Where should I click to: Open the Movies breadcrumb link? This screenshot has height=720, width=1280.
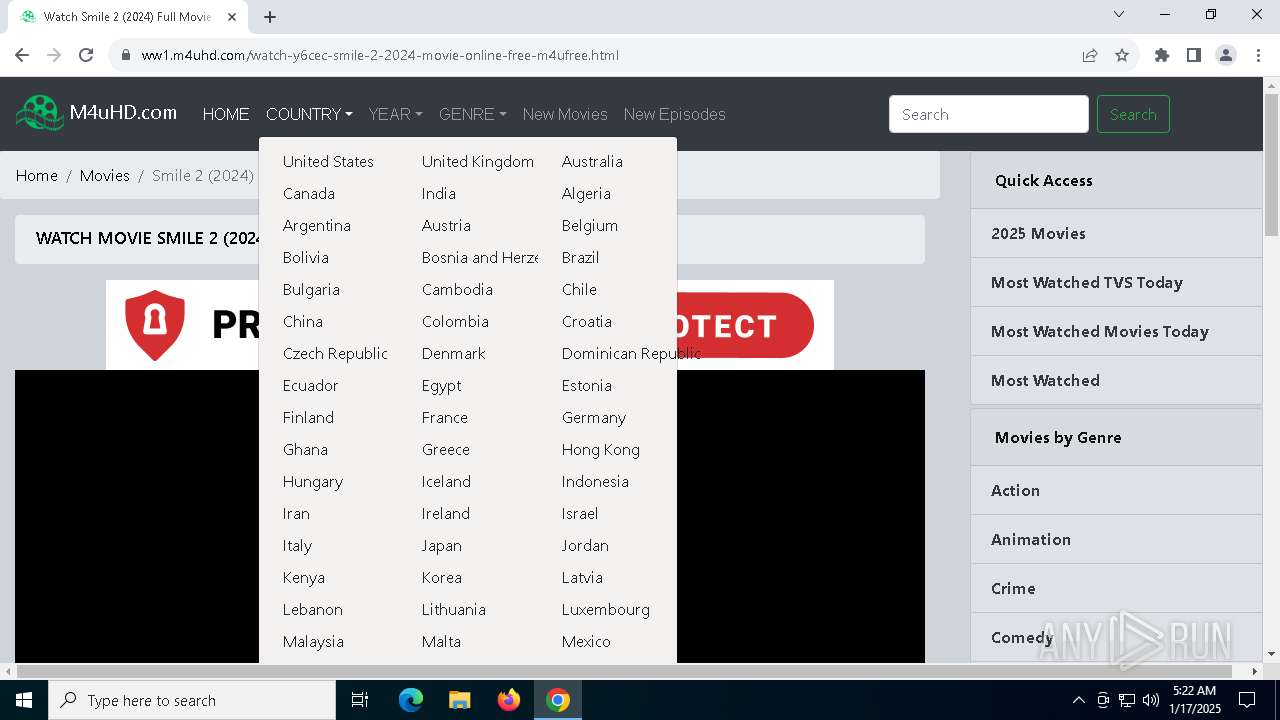[x=105, y=175]
